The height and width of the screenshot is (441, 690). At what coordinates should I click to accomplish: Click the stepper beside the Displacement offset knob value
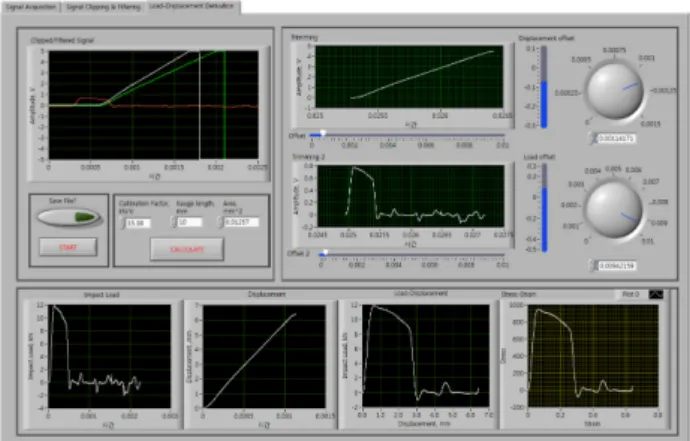point(593,139)
